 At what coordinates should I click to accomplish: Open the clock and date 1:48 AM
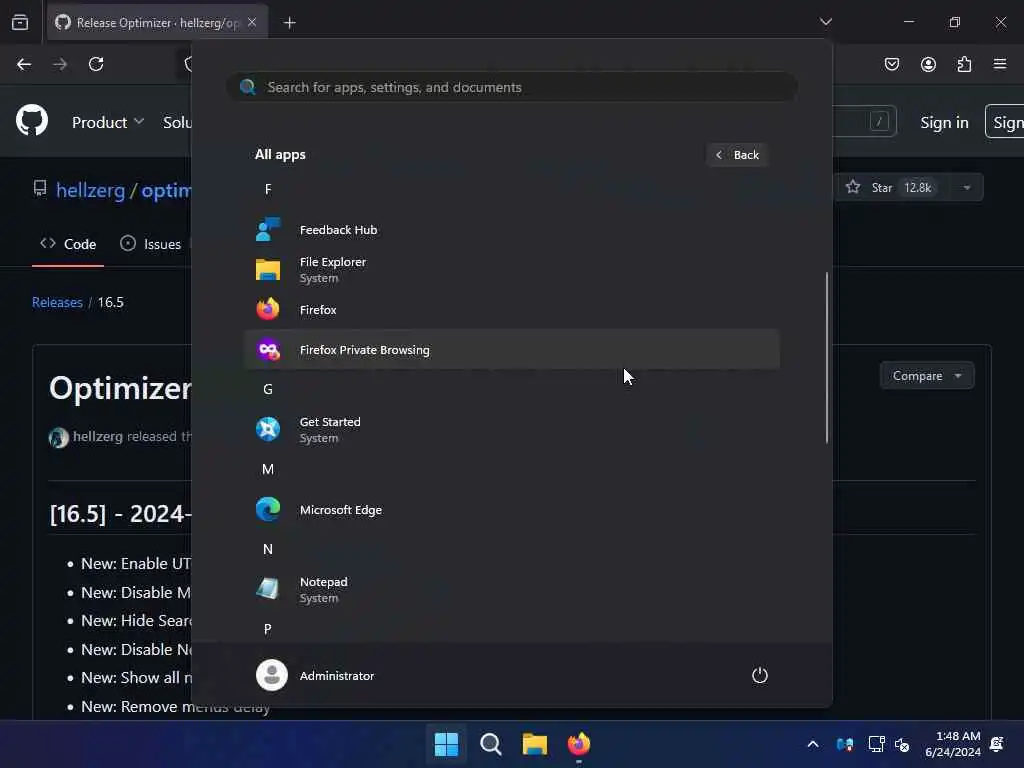pyautogui.click(x=953, y=744)
